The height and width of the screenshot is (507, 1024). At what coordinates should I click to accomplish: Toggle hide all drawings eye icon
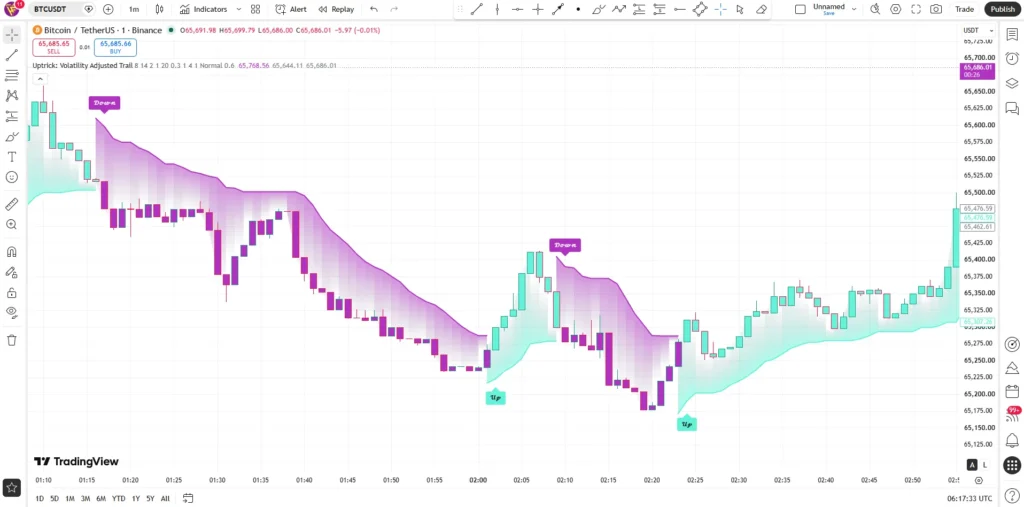click(x=12, y=312)
